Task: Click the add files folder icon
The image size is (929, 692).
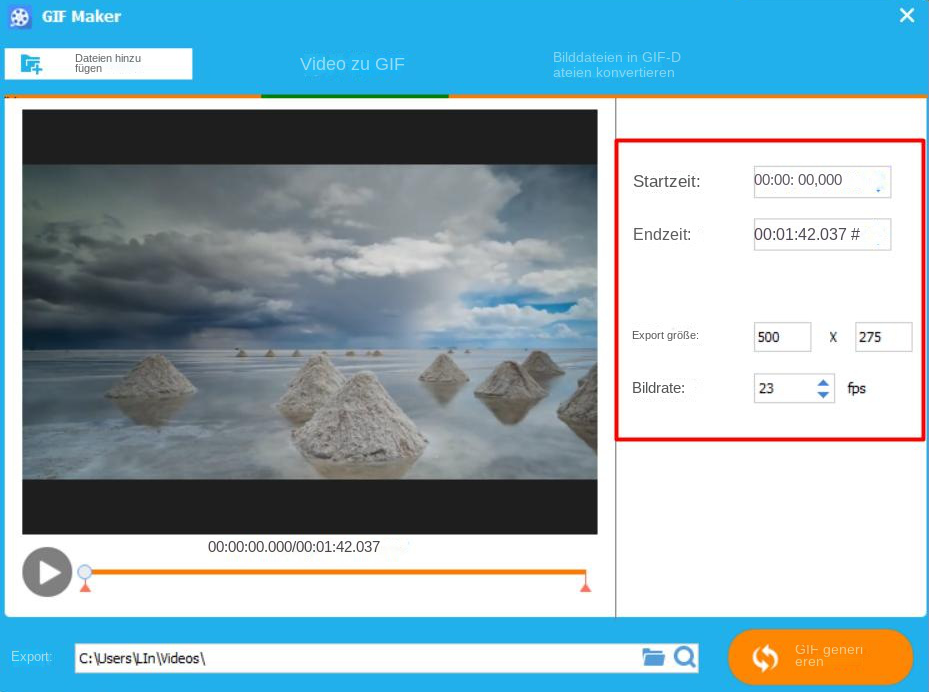Action: point(32,64)
